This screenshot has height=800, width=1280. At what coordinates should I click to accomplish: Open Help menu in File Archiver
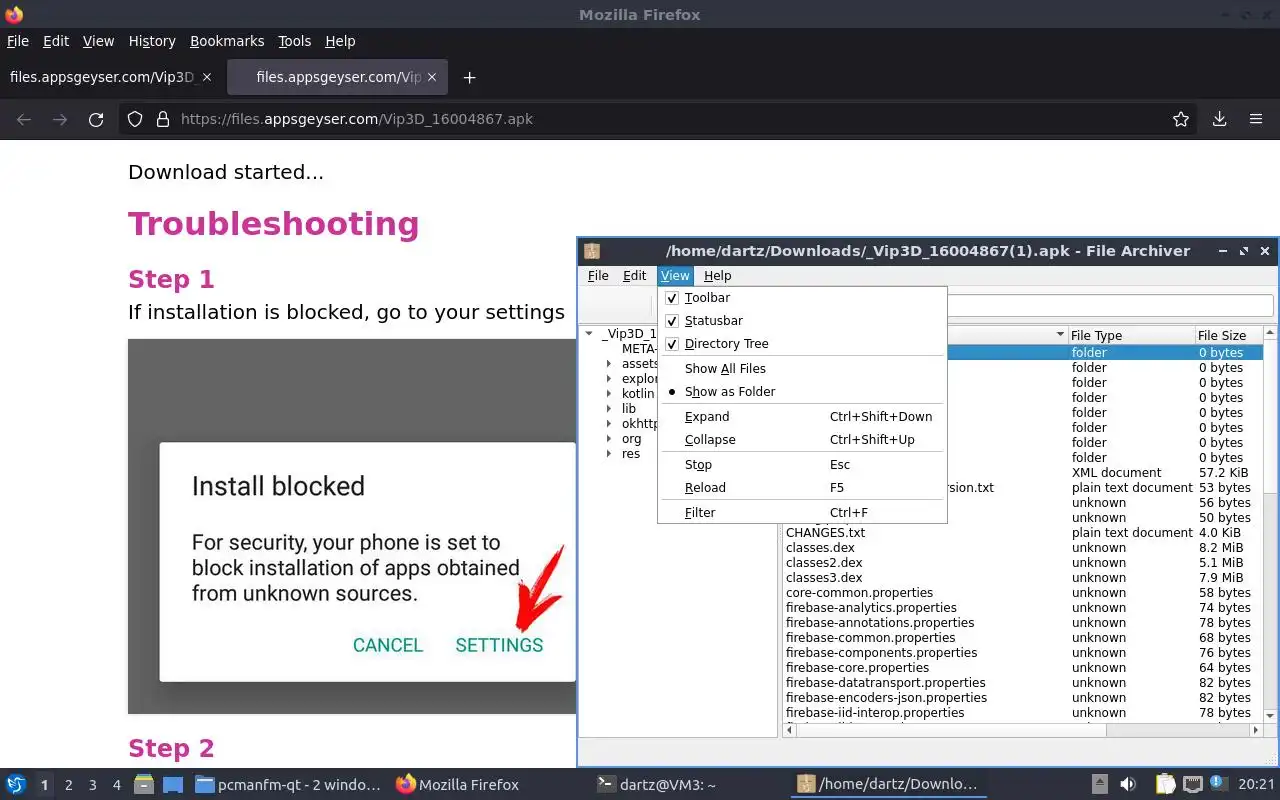pyautogui.click(x=717, y=276)
